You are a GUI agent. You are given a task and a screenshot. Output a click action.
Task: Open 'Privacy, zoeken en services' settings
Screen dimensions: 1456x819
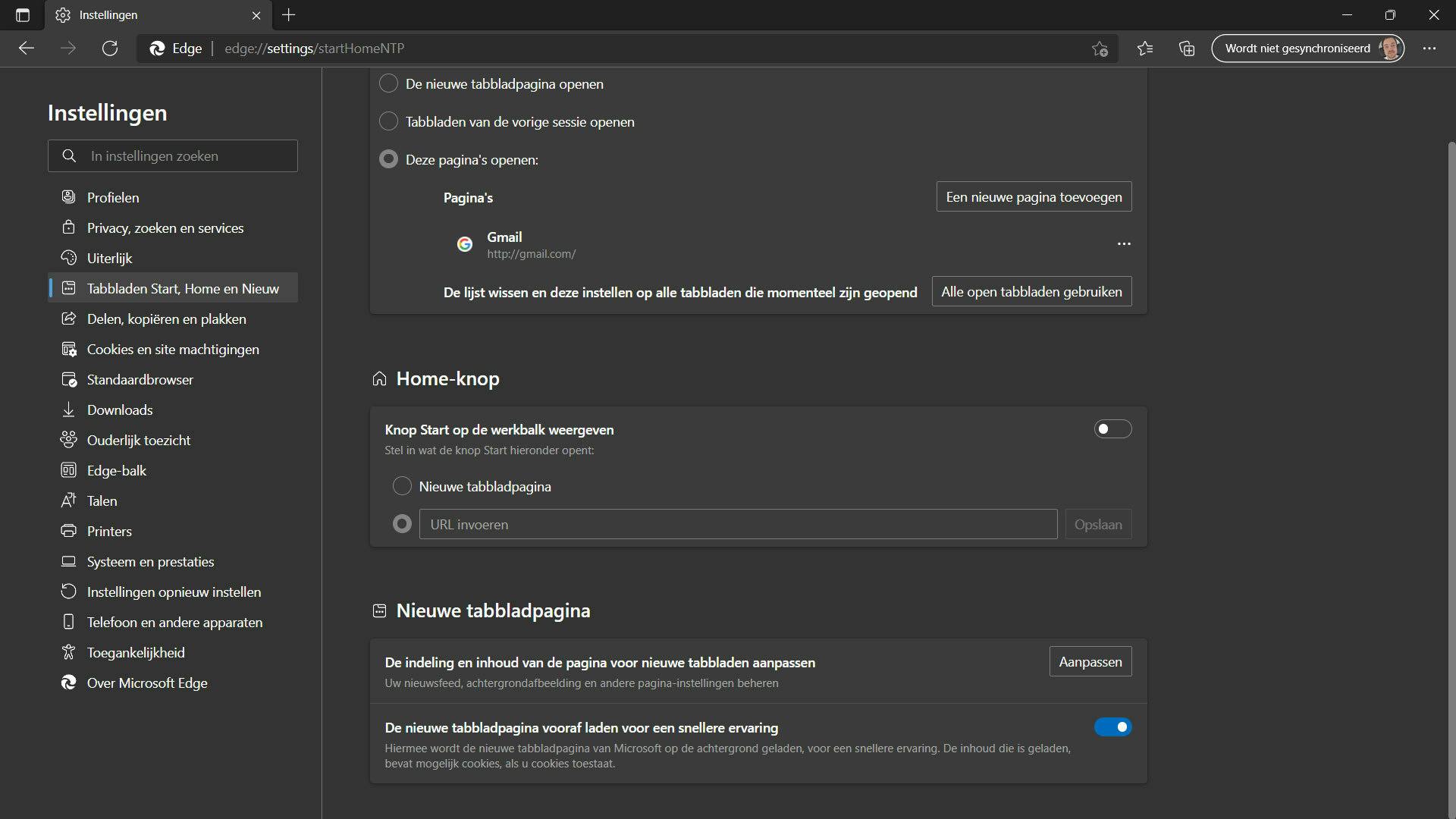point(165,228)
